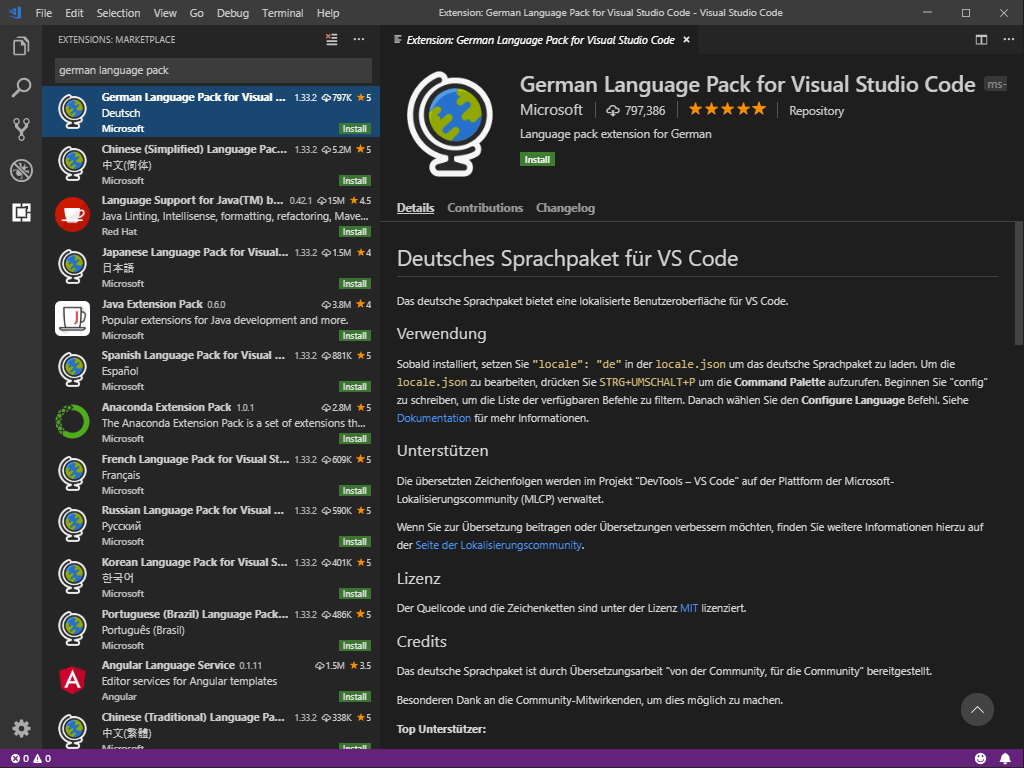The image size is (1024, 768).
Task: Open the Search view in activity bar
Action: (21, 88)
